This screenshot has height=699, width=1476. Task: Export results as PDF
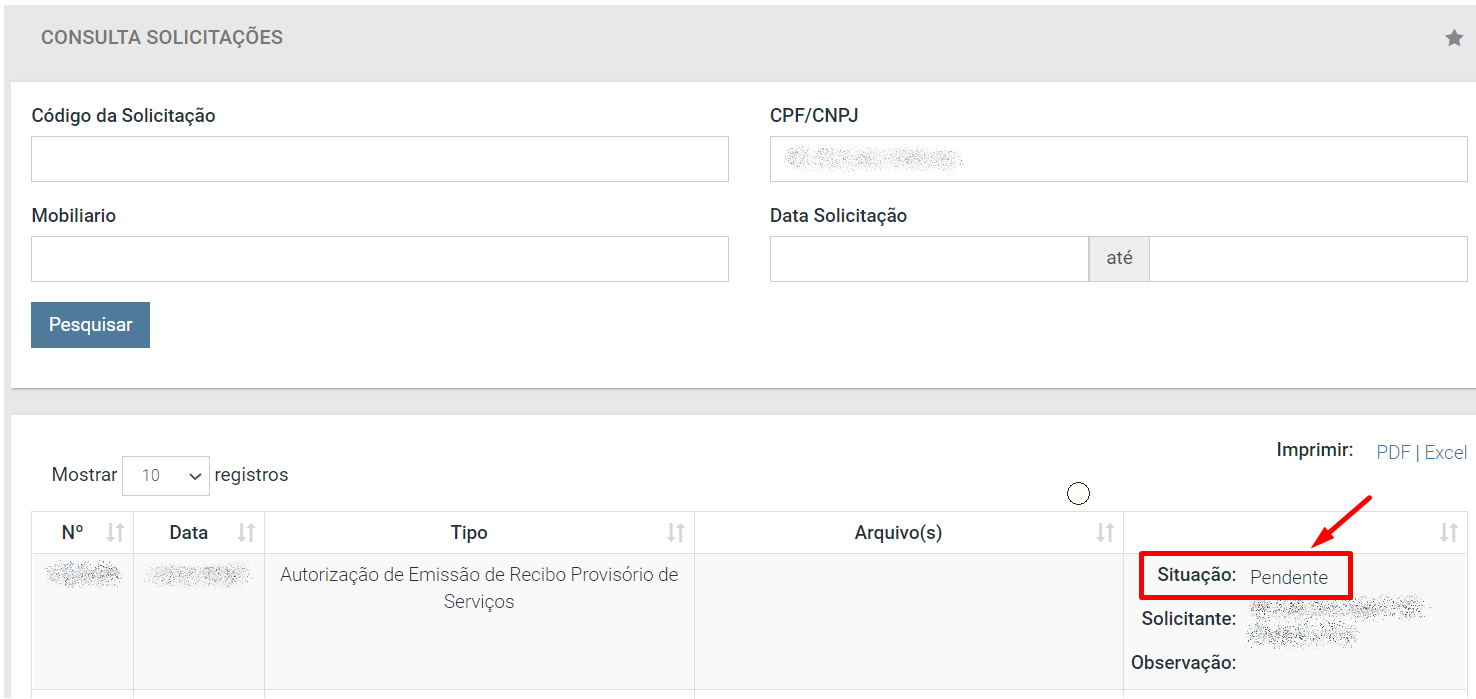pyautogui.click(x=1393, y=453)
